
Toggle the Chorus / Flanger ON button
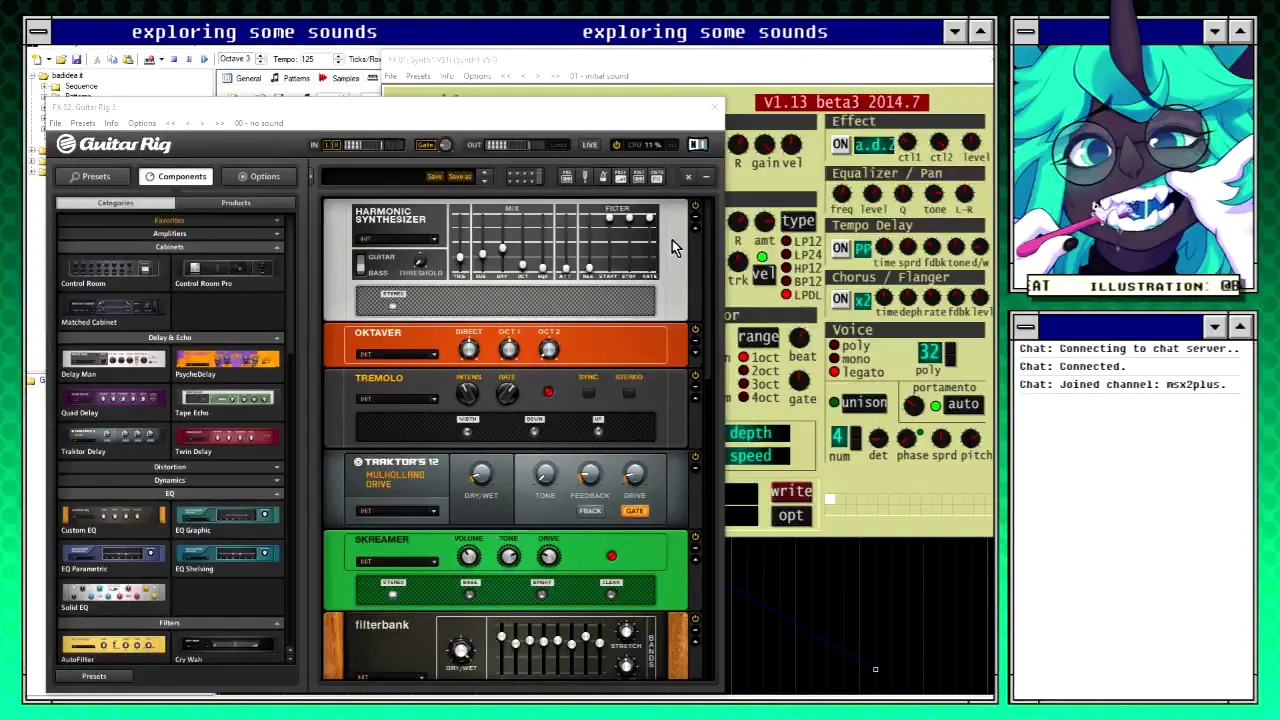tap(841, 299)
